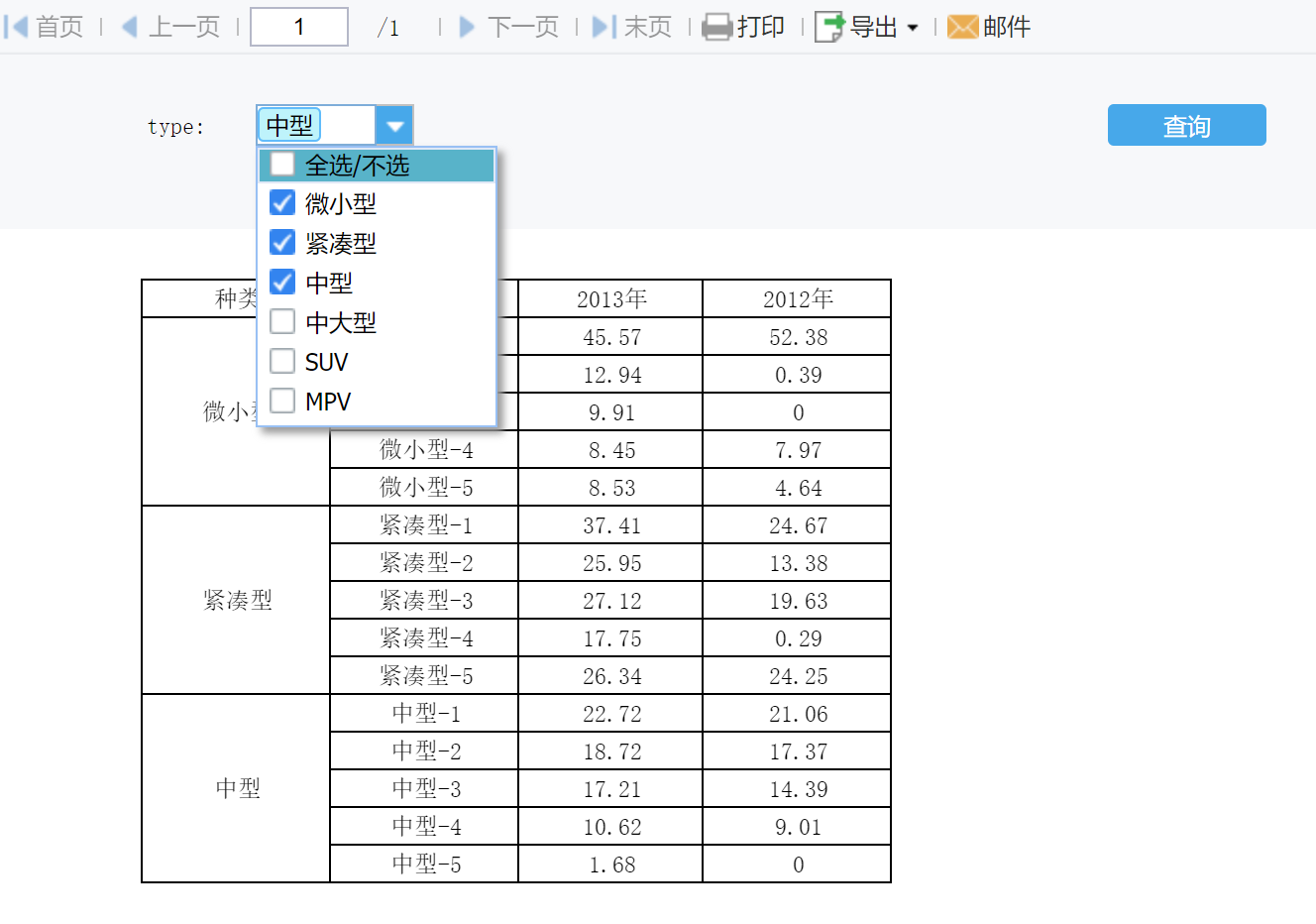This screenshot has width=1316, height=924.
Task: Select the 13.38 cell
Action: tap(797, 562)
